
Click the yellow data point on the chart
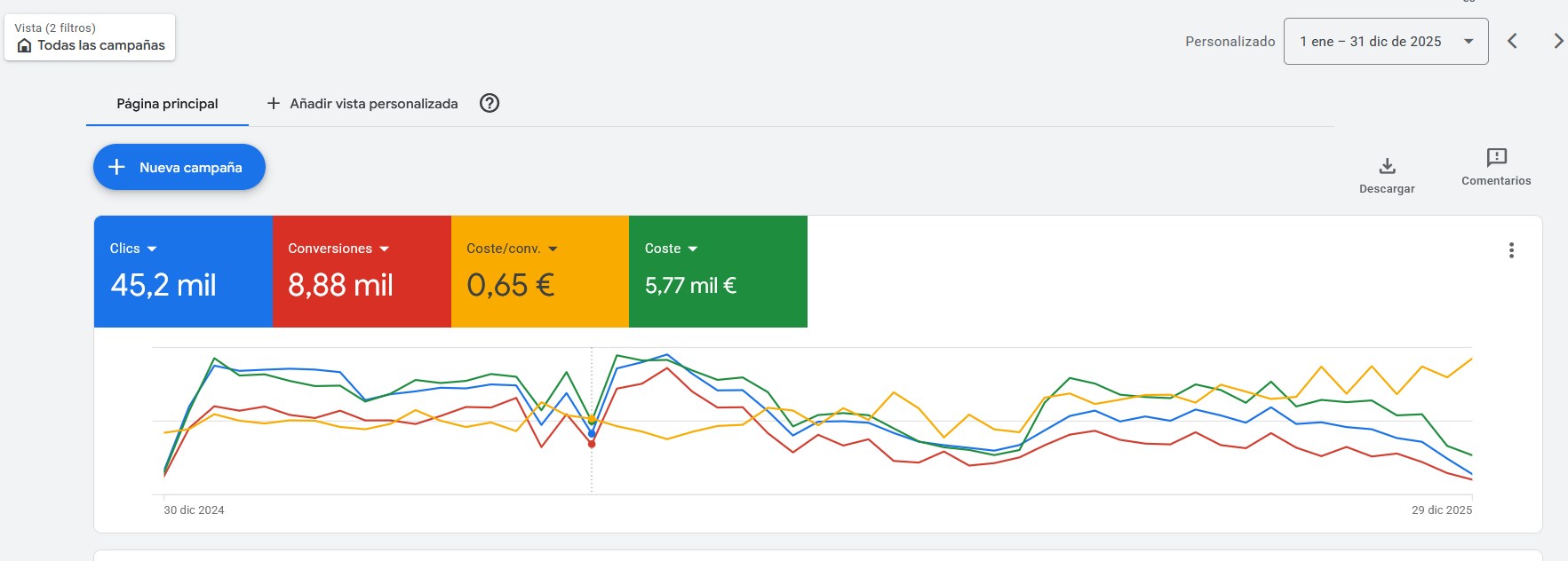click(592, 419)
